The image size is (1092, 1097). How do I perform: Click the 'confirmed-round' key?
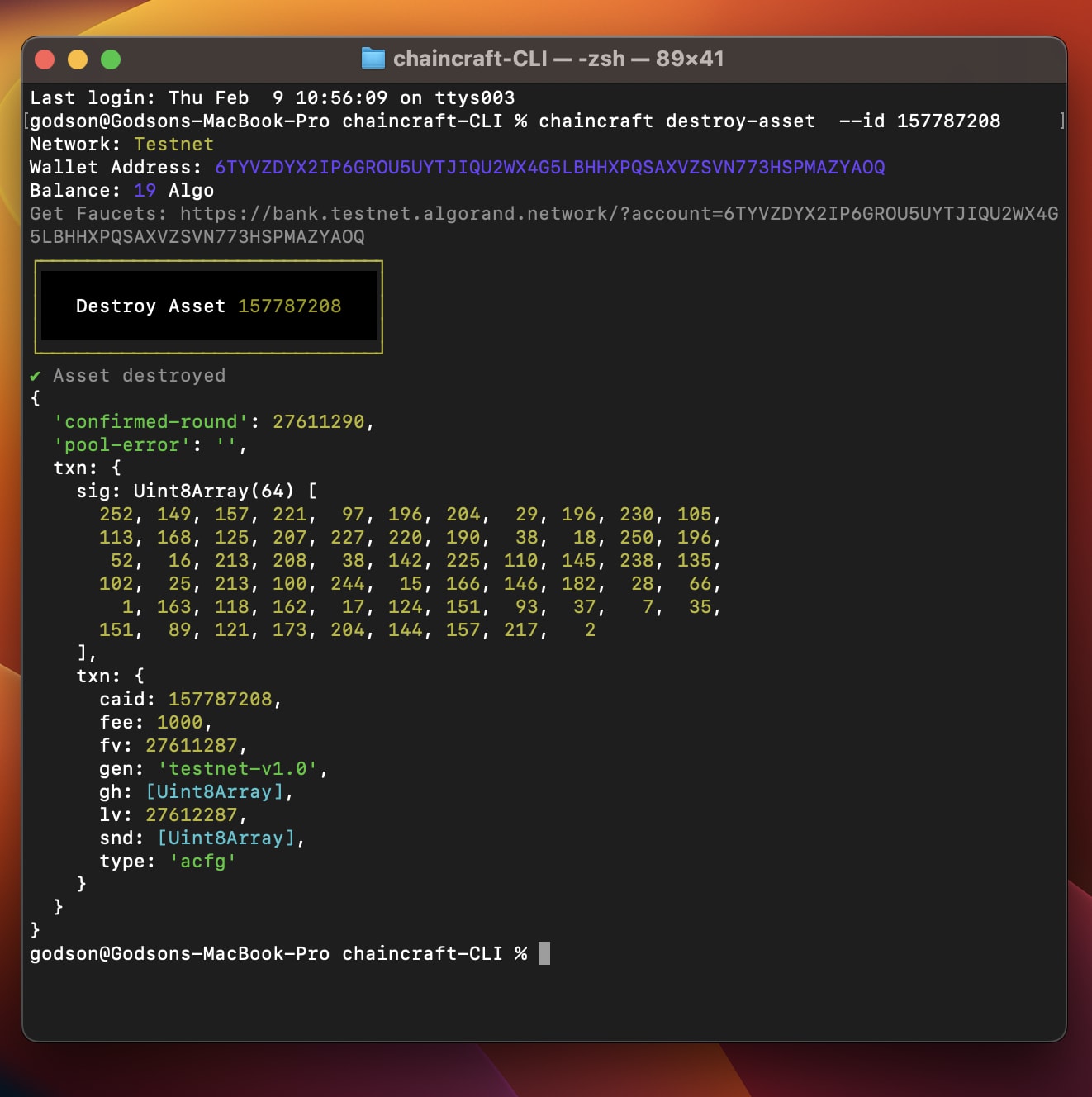coord(151,421)
